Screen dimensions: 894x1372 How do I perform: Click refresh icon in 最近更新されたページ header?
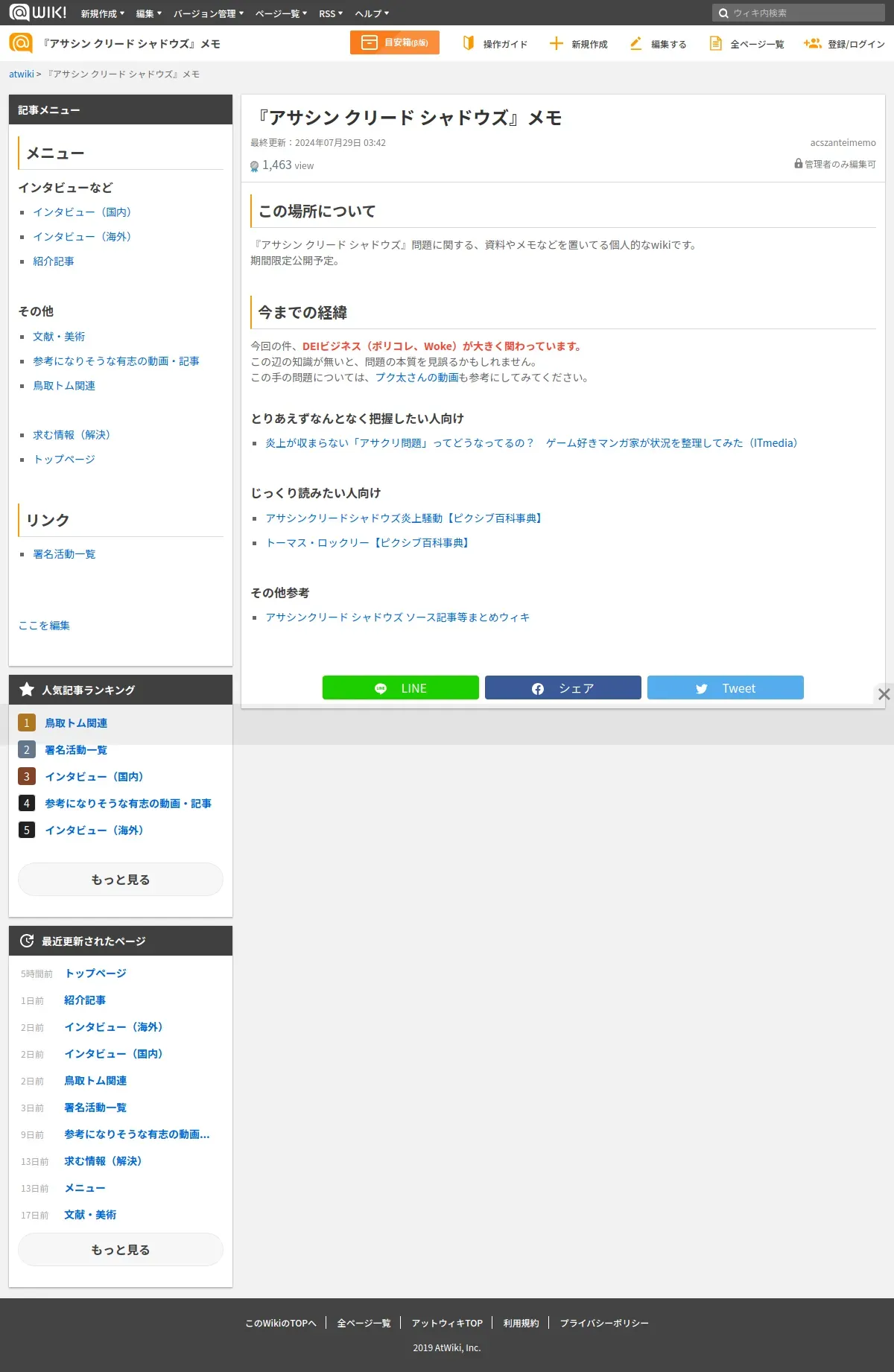(27, 941)
